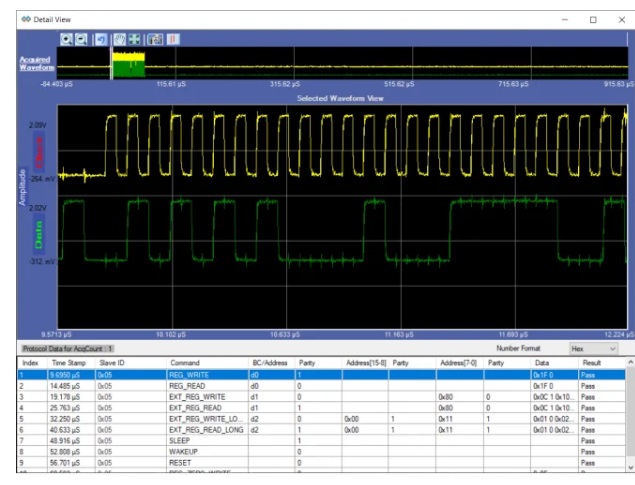Select the EXT_REG_WRITE_LO... command row
The width and height of the screenshot is (635, 485).
click(x=322, y=419)
